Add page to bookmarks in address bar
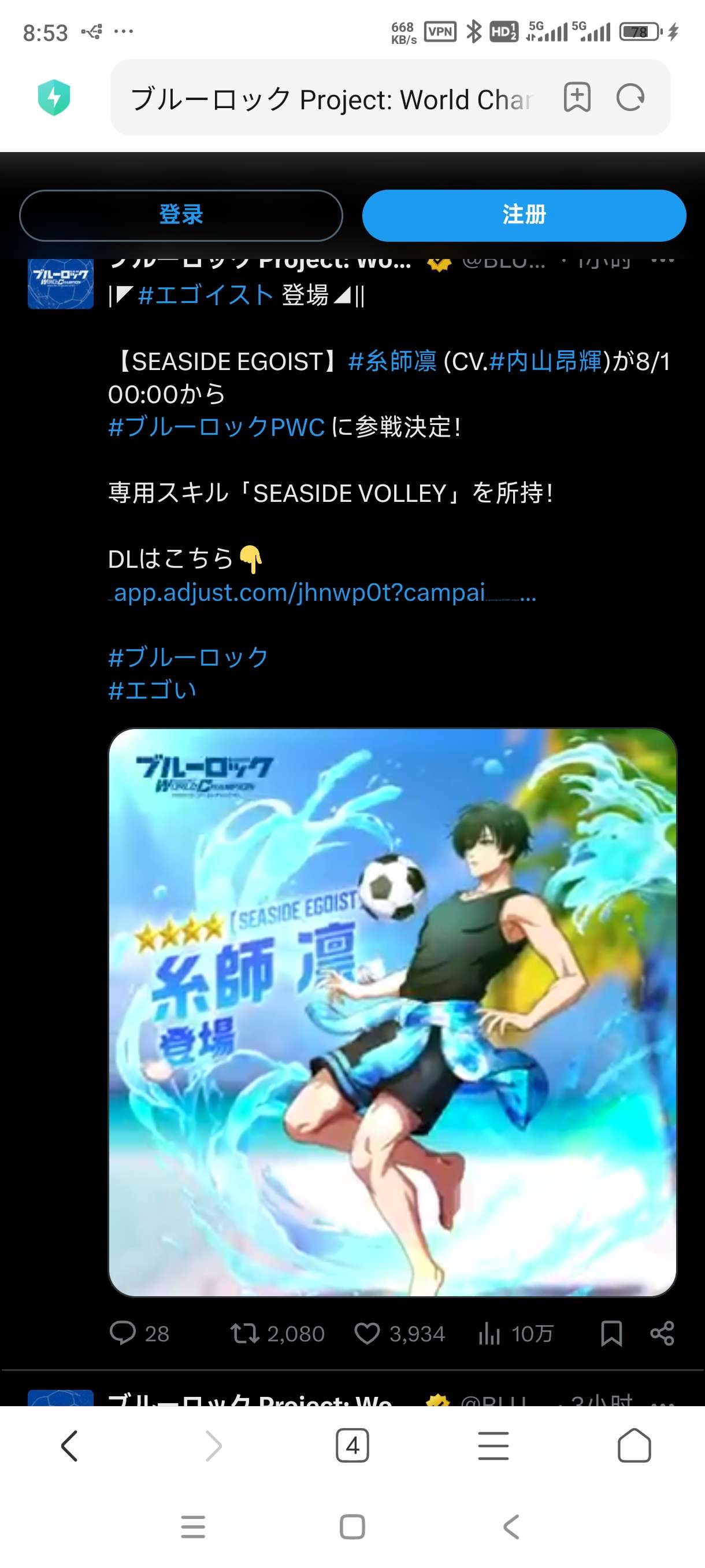705x1568 pixels. 577,97
